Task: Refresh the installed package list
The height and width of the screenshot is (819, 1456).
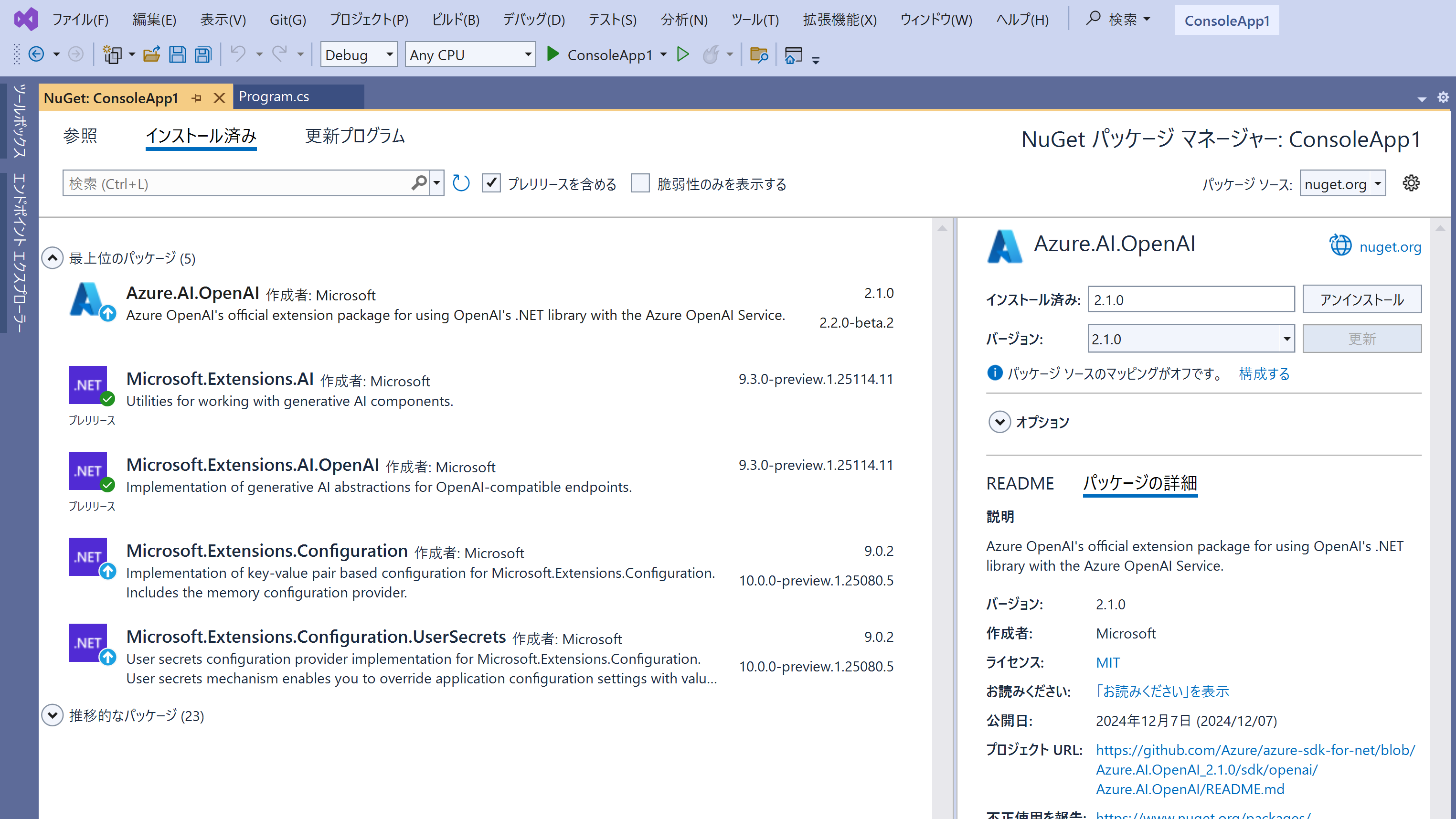Action: coord(461,183)
